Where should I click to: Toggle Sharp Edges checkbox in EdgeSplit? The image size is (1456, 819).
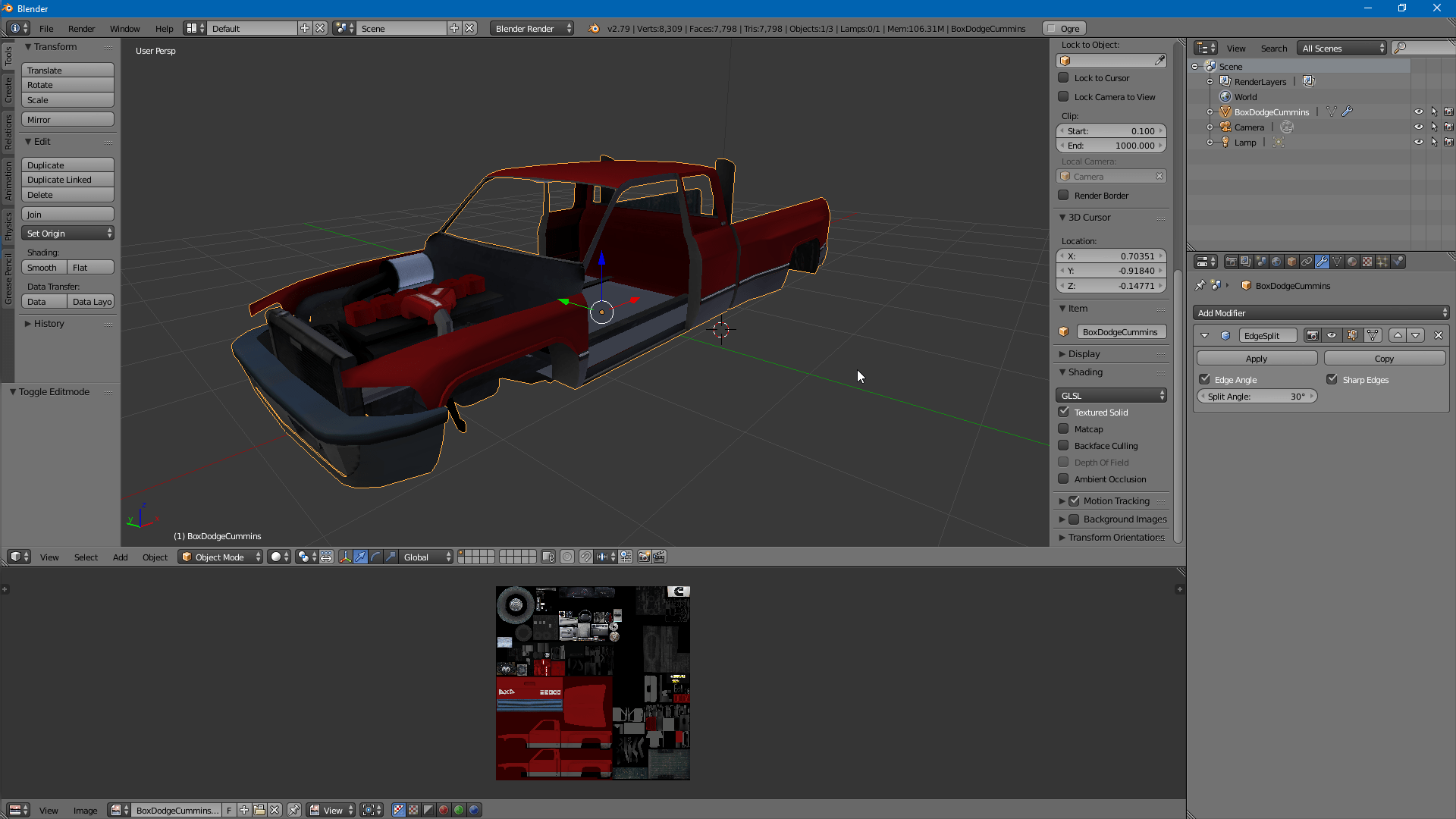point(1332,379)
